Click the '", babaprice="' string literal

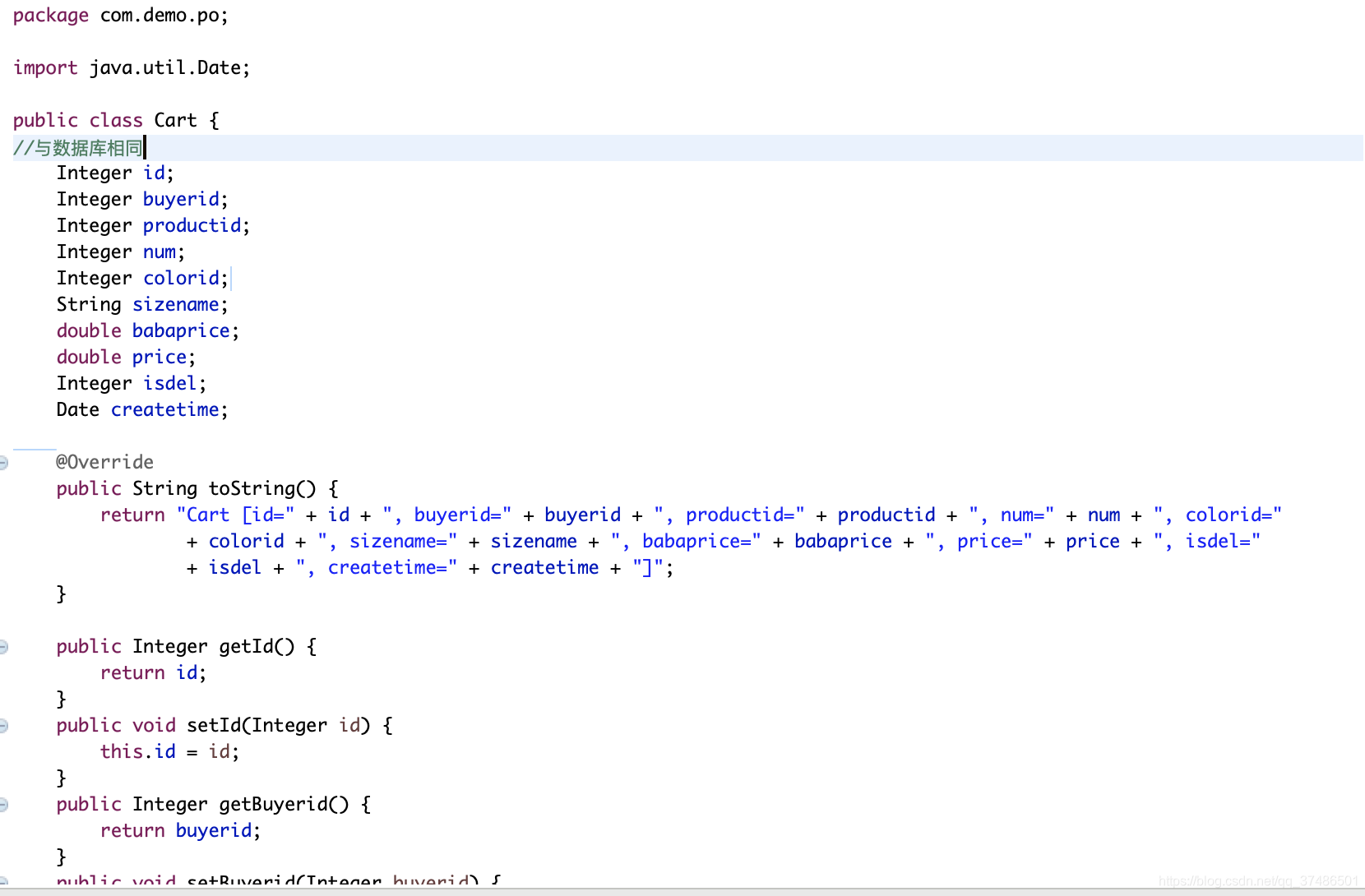tap(686, 541)
